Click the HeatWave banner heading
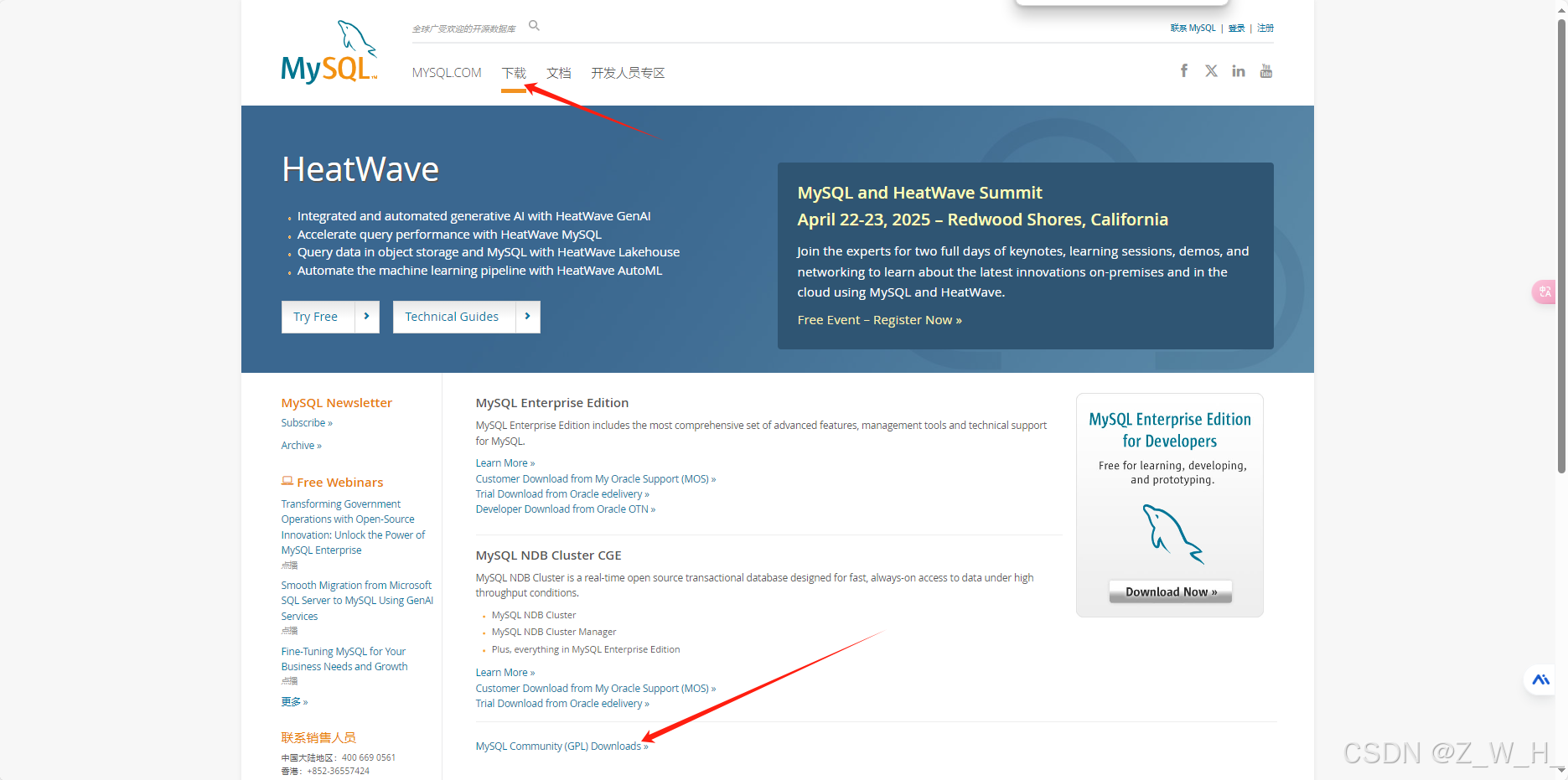1568x780 pixels. point(360,169)
